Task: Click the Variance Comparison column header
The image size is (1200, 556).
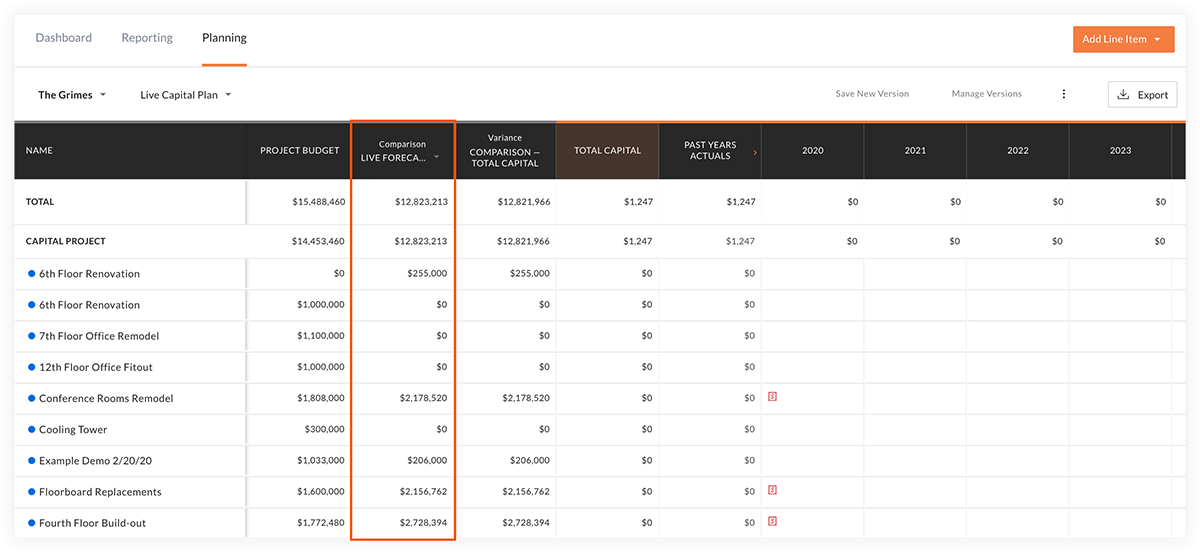Action: (x=505, y=151)
